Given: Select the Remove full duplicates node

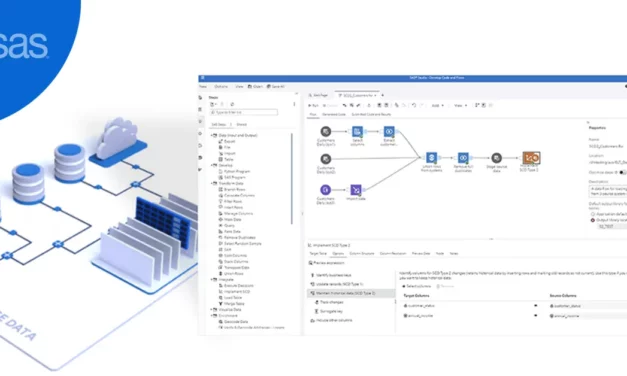Looking at the screenshot, I should click(463, 158).
